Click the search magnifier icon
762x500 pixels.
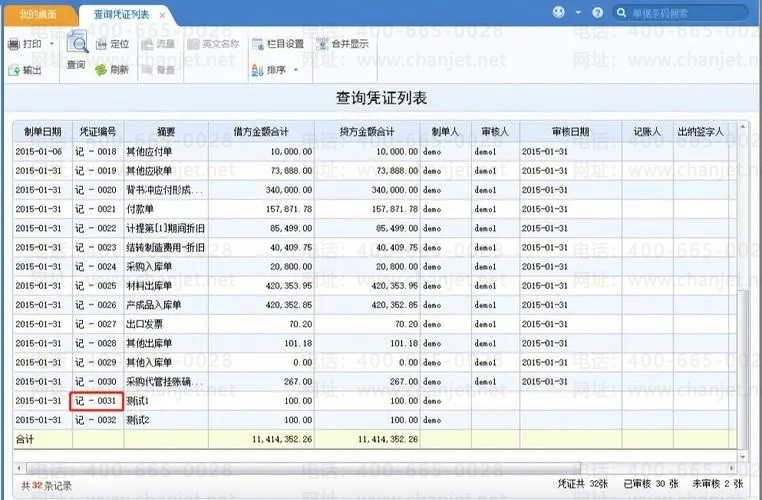click(621, 13)
